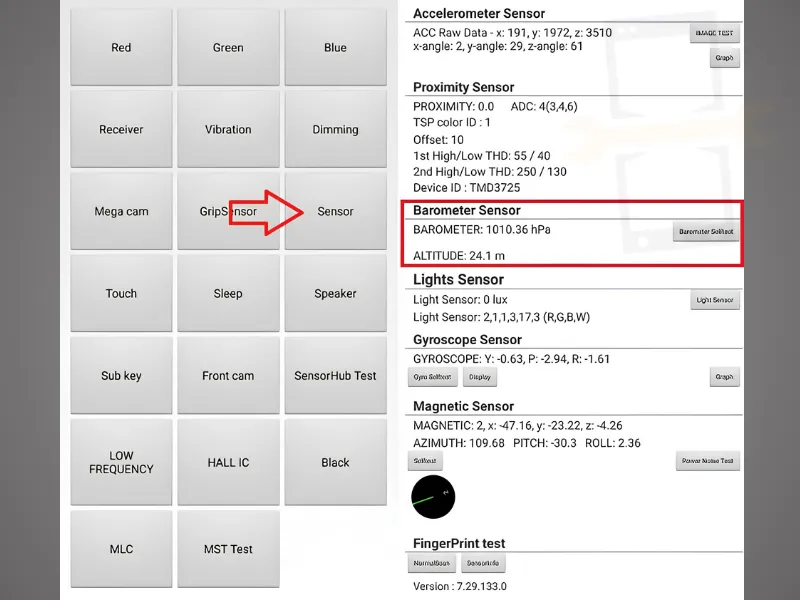Open the fingerprint SensorInfo
The width and height of the screenshot is (800, 600).
[483, 563]
